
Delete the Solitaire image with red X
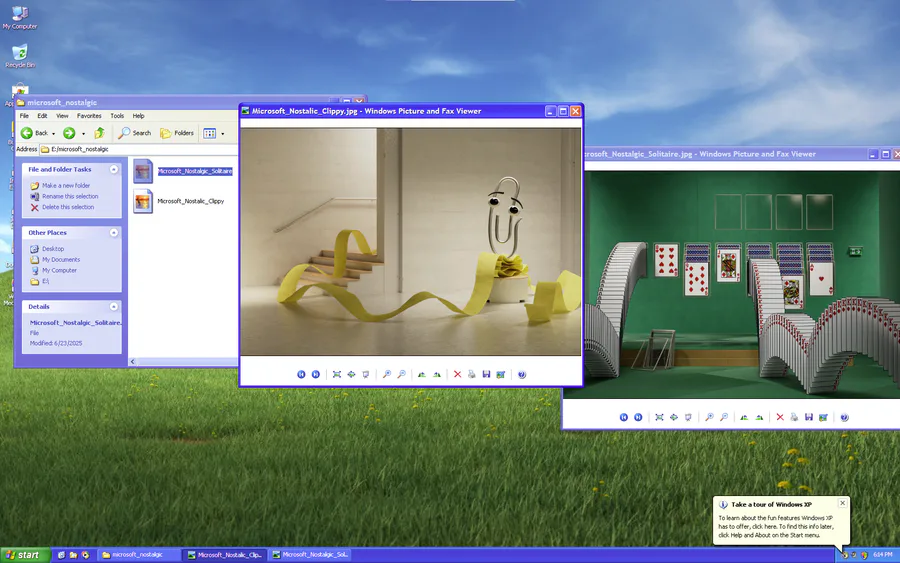[780, 417]
